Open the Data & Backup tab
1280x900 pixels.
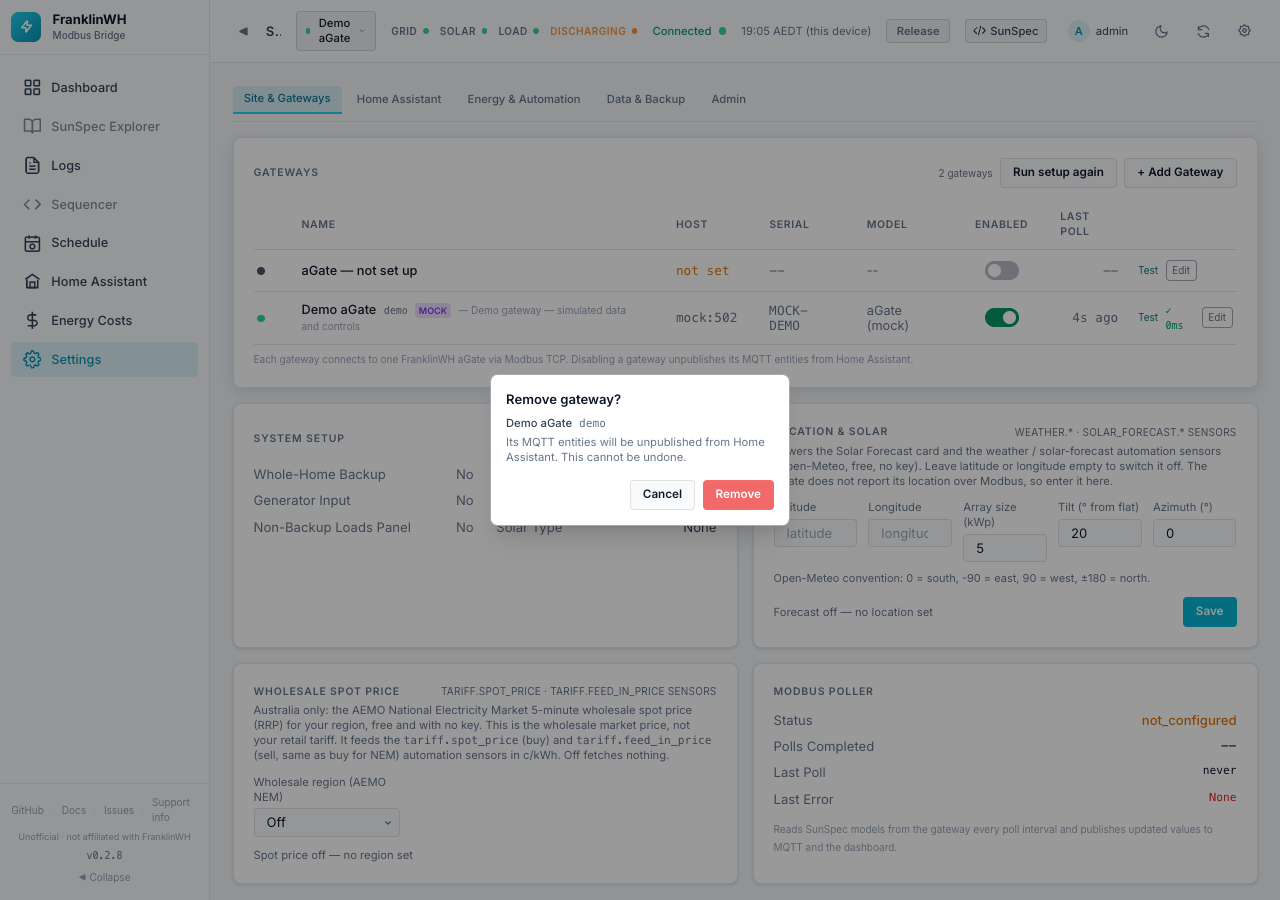(x=646, y=99)
